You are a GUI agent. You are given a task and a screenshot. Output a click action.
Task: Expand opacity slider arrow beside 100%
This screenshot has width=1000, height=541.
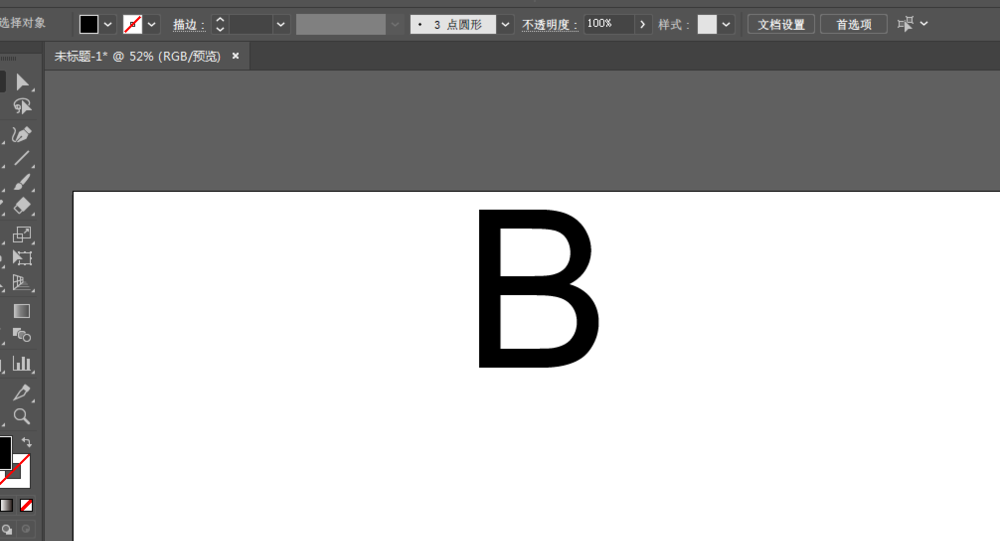pyautogui.click(x=642, y=24)
